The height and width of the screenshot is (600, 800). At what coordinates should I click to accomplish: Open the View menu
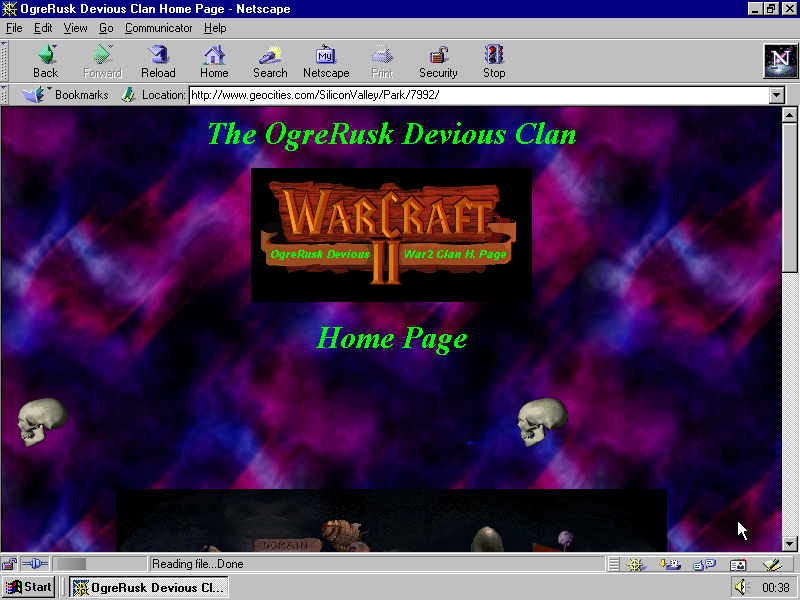(75, 28)
